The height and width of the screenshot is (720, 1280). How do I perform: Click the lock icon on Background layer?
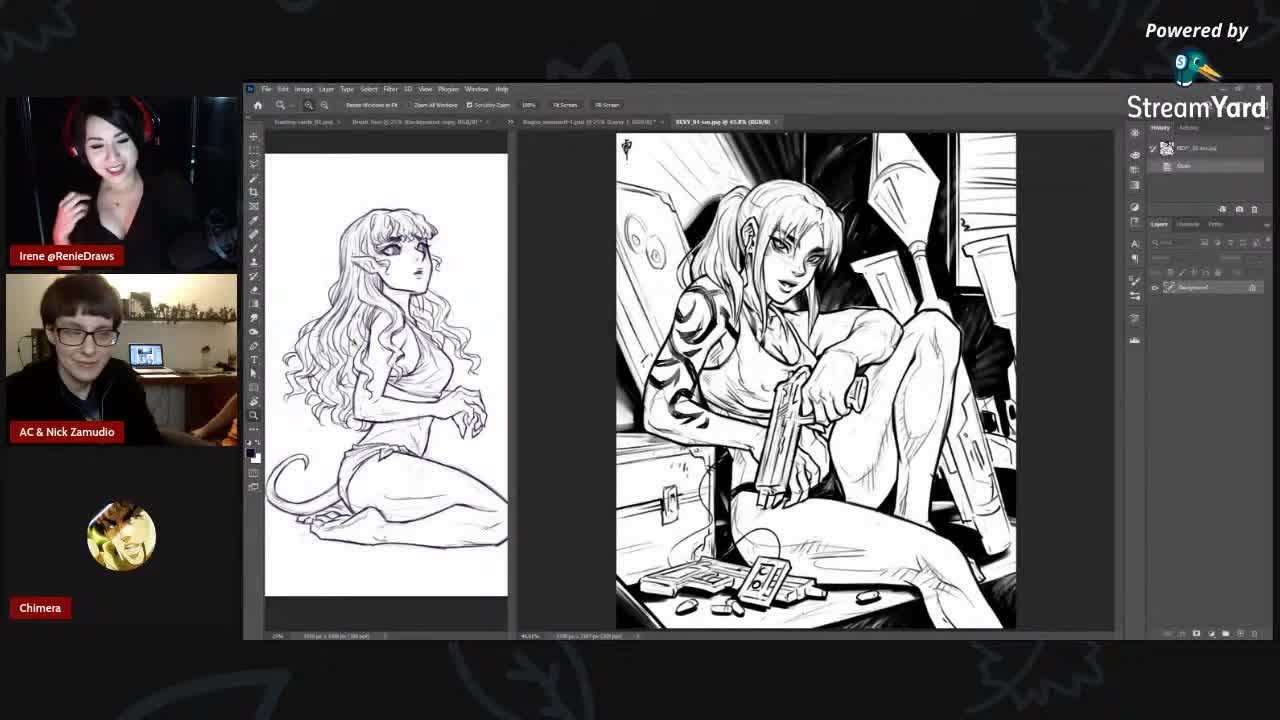tap(1252, 288)
